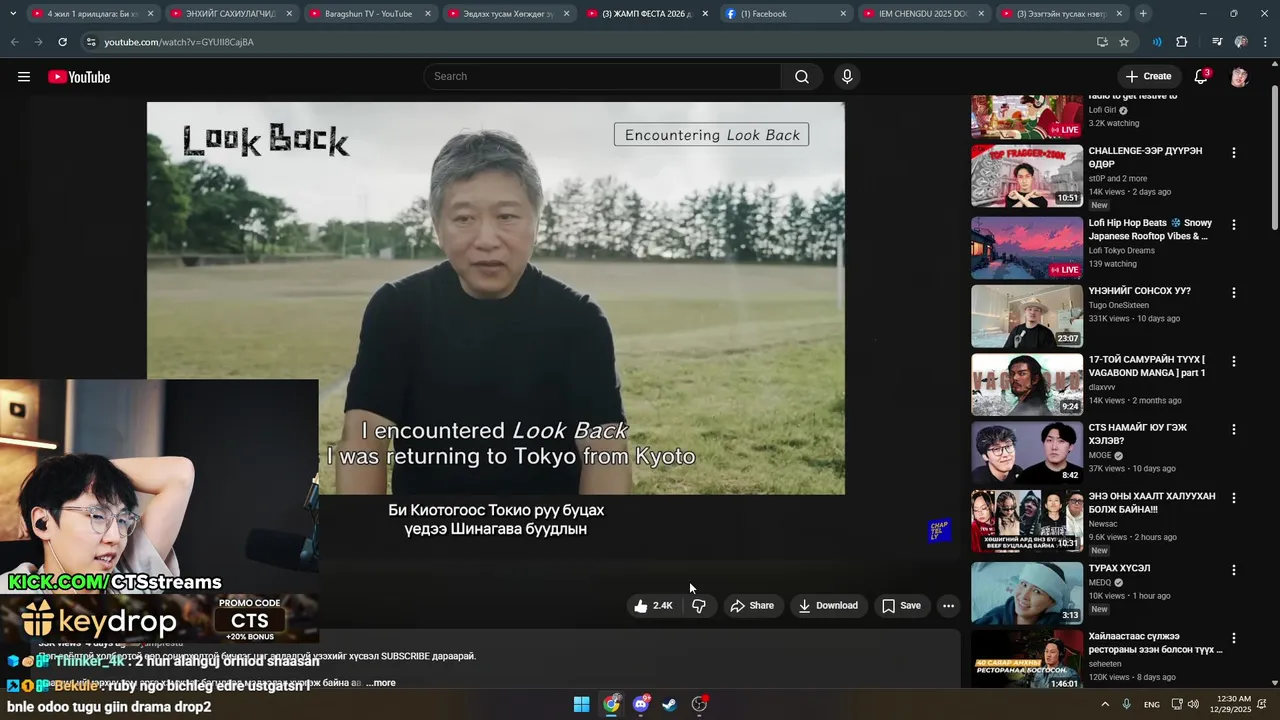Close the (1) Facebook tab
The width and height of the screenshot is (1280, 720).
pyautogui.click(x=843, y=14)
